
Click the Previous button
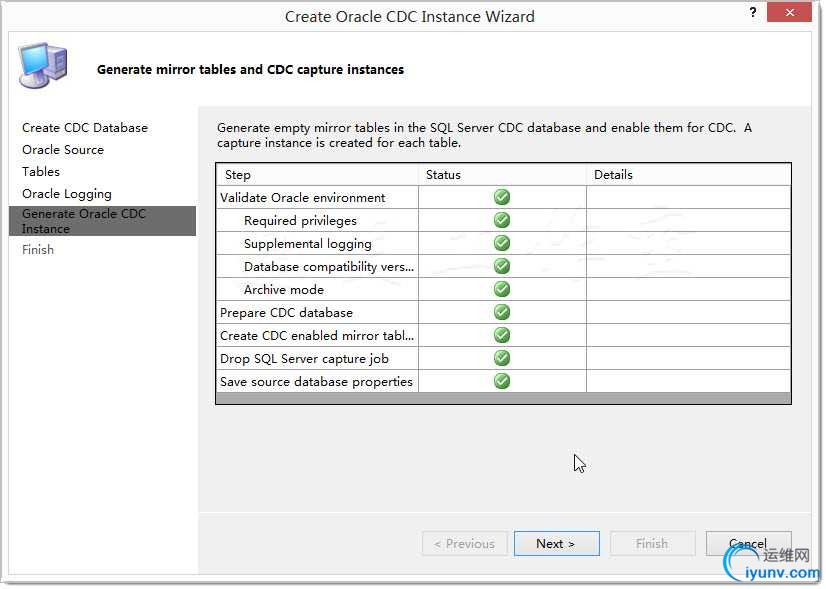pyautogui.click(x=465, y=544)
